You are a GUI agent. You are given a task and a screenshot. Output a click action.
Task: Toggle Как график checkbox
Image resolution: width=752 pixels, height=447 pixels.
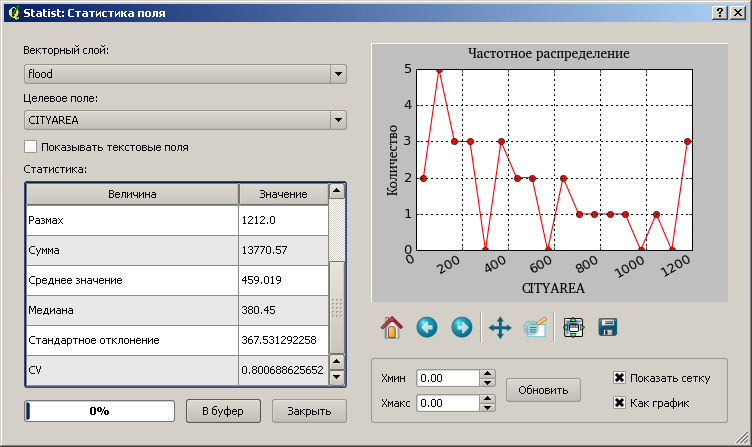(619, 402)
